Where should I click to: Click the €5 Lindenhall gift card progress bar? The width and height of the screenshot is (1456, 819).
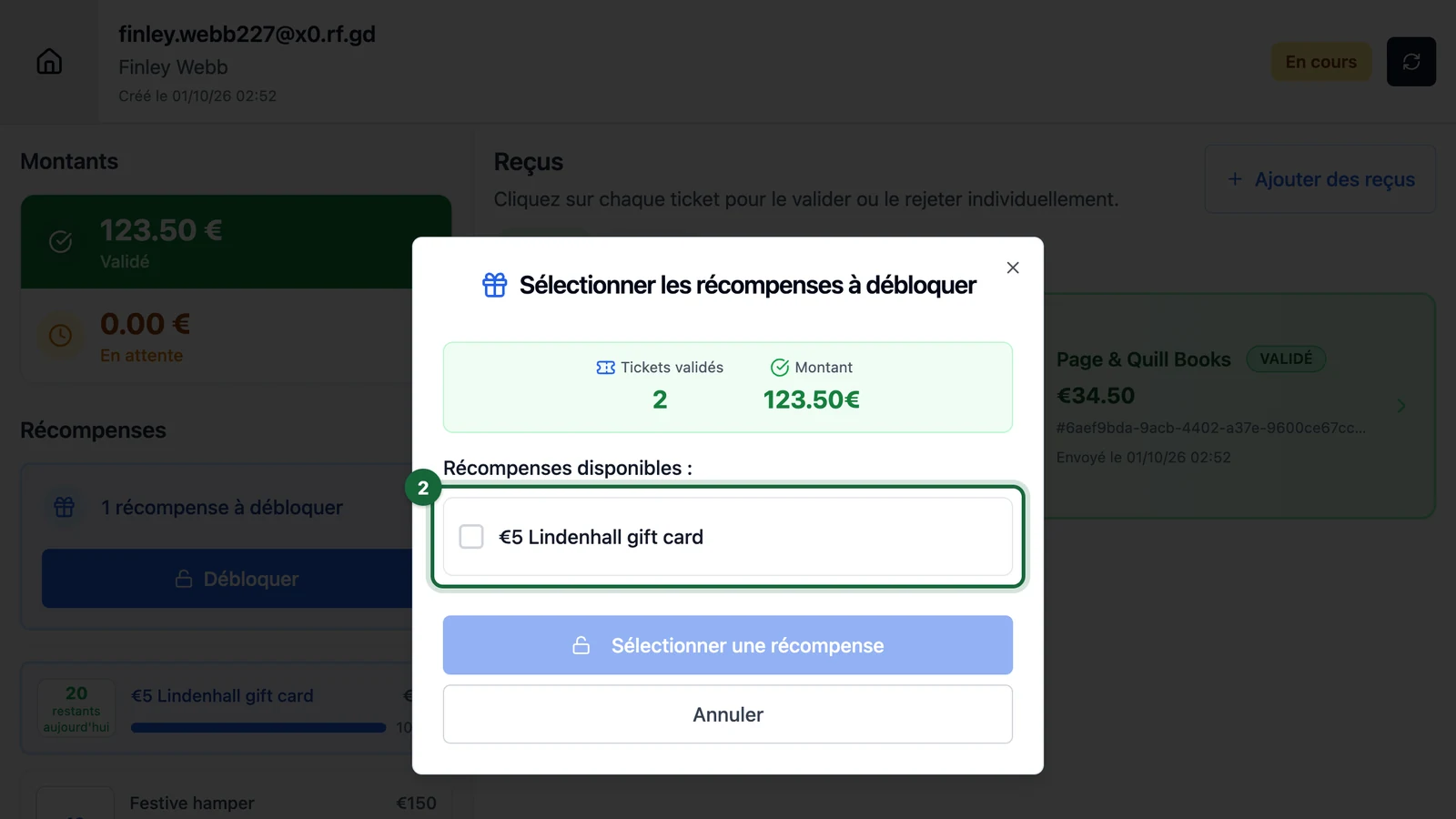[x=258, y=728]
